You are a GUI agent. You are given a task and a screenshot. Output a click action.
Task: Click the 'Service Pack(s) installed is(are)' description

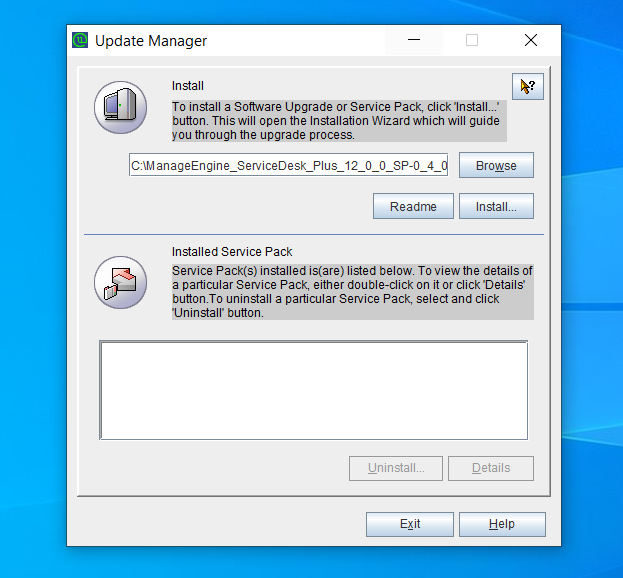353,292
